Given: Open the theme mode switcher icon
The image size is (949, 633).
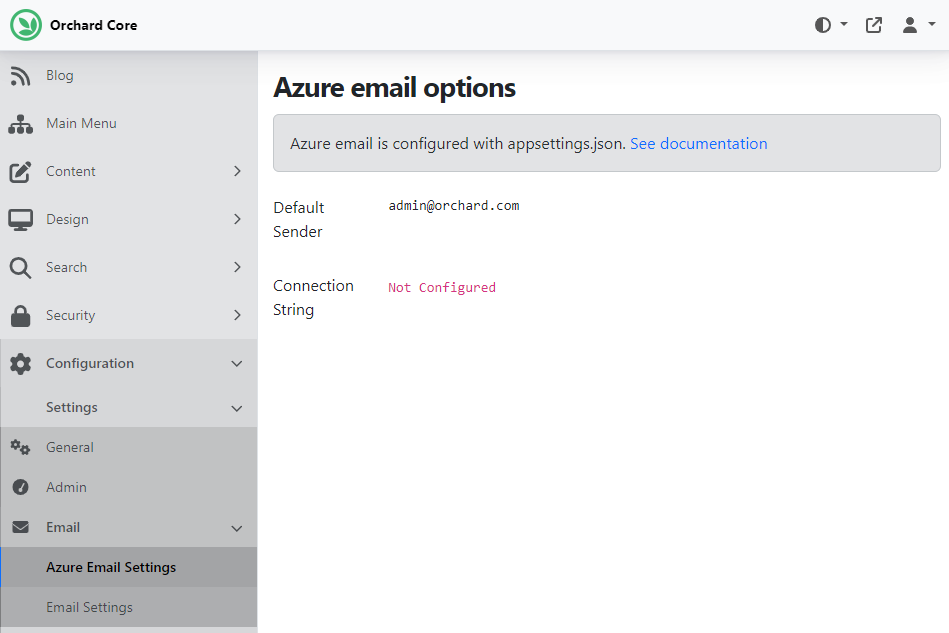Looking at the screenshot, I should (x=823, y=25).
